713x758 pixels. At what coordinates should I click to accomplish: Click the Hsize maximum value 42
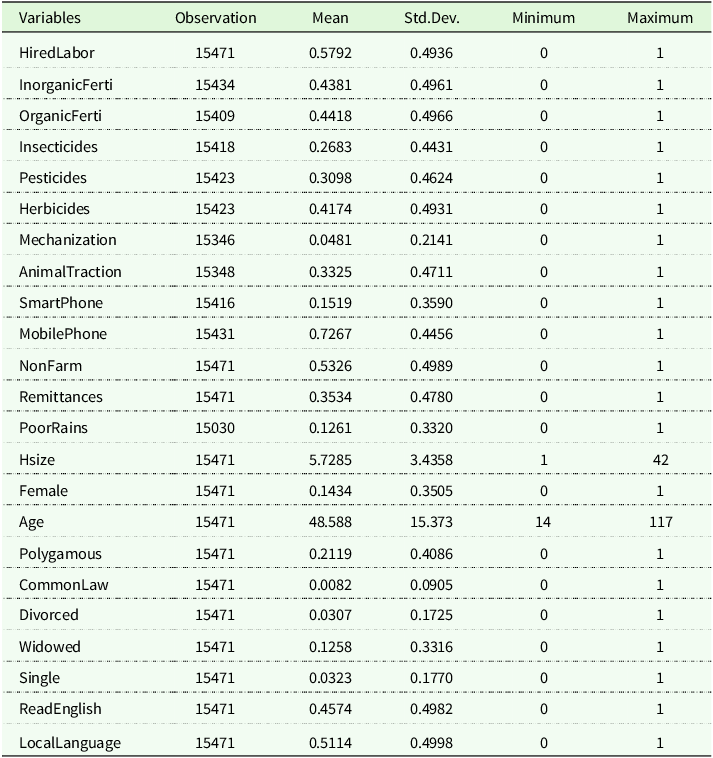pos(660,459)
